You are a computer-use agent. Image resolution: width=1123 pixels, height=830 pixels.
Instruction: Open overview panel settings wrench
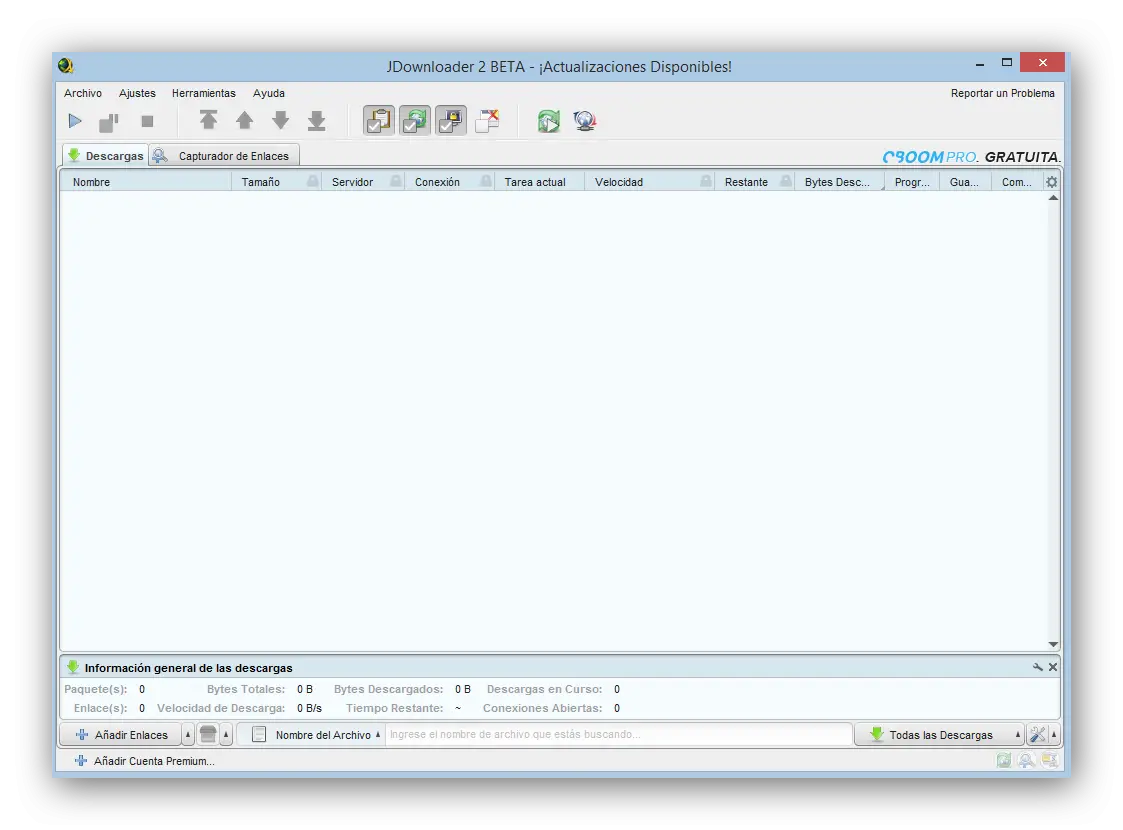1038,667
